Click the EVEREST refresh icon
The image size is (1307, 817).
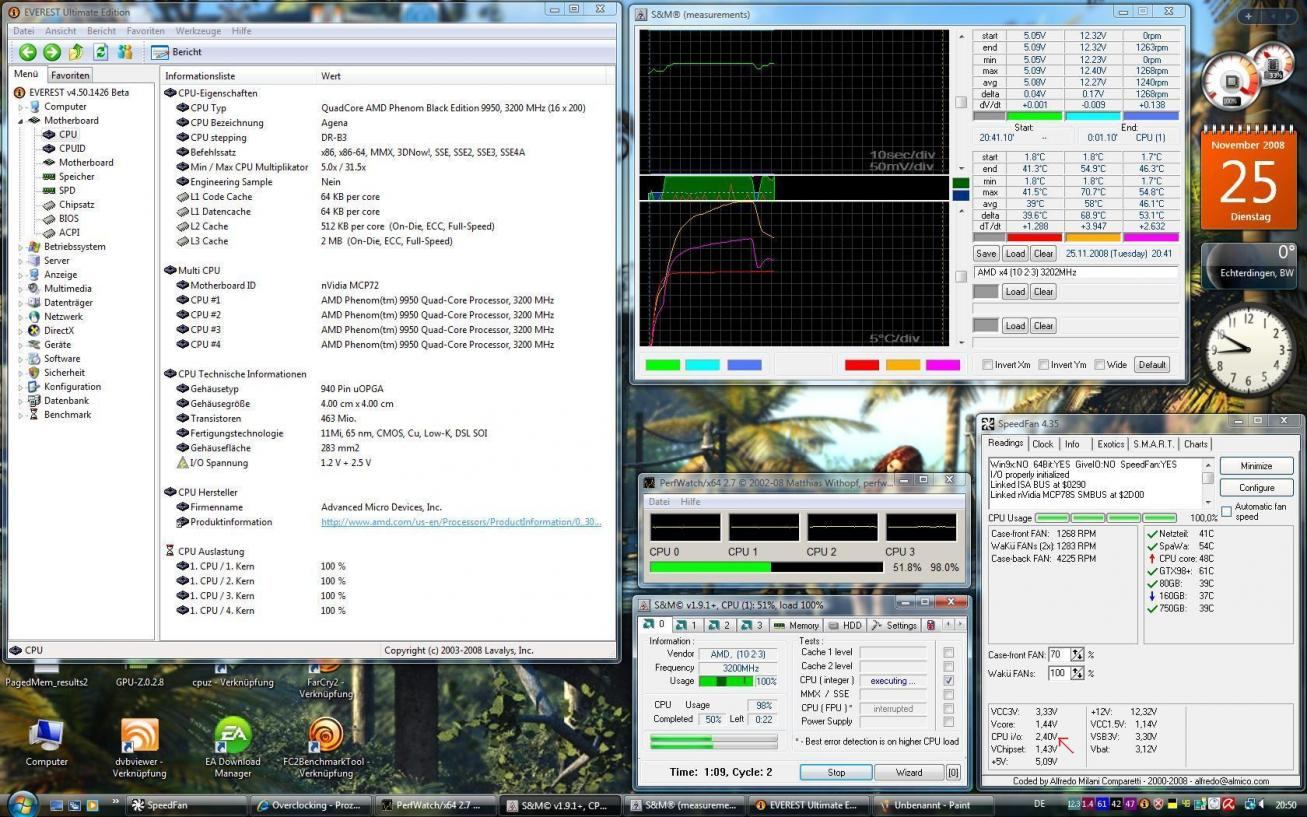click(x=101, y=52)
